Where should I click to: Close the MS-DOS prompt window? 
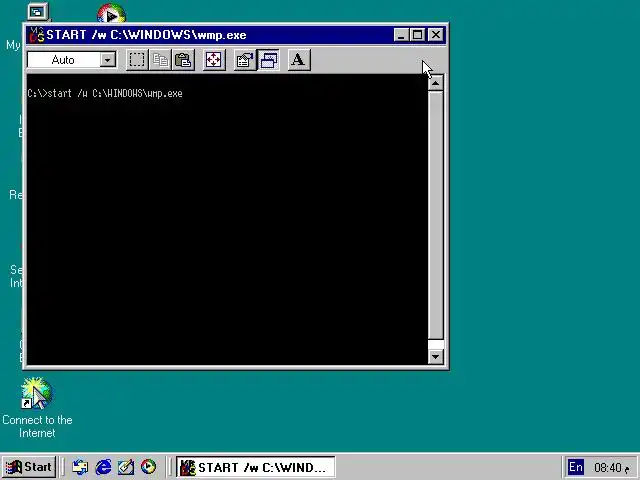(x=436, y=35)
